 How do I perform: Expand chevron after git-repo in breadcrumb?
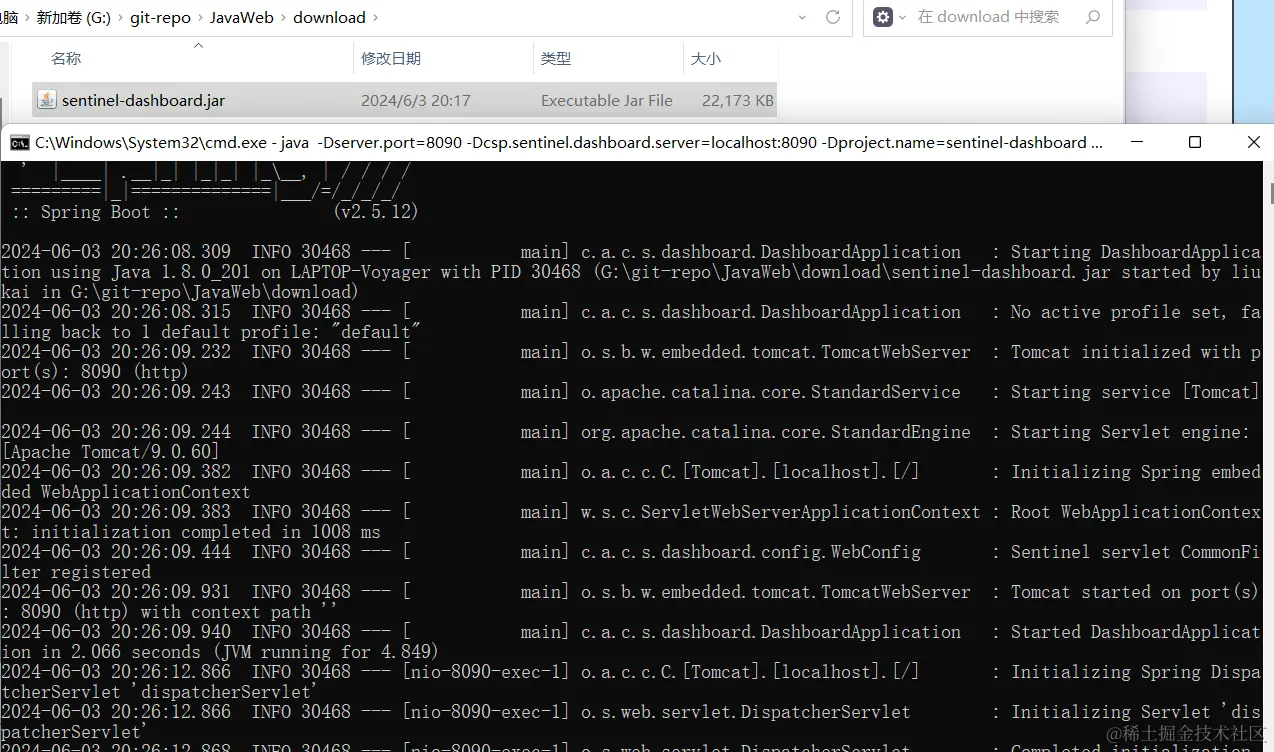coord(200,18)
